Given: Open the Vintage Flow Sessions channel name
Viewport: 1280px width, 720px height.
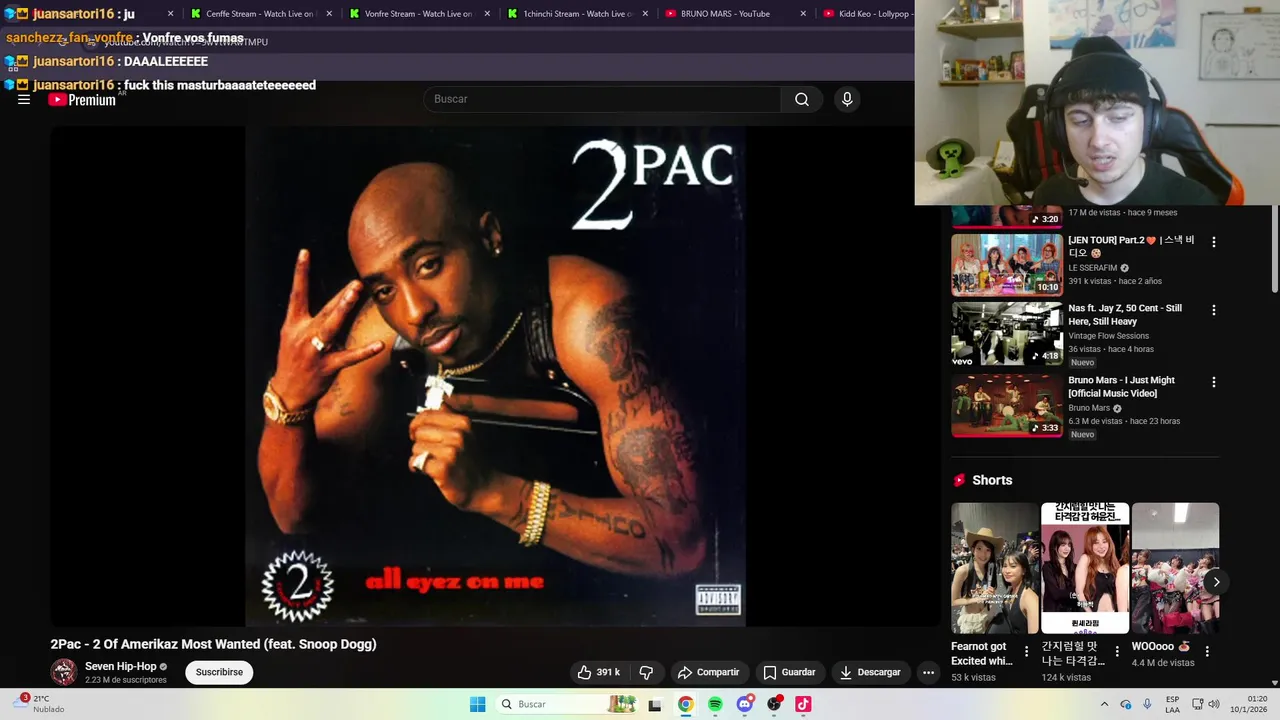Looking at the screenshot, I should click(x=1108, y=336).
